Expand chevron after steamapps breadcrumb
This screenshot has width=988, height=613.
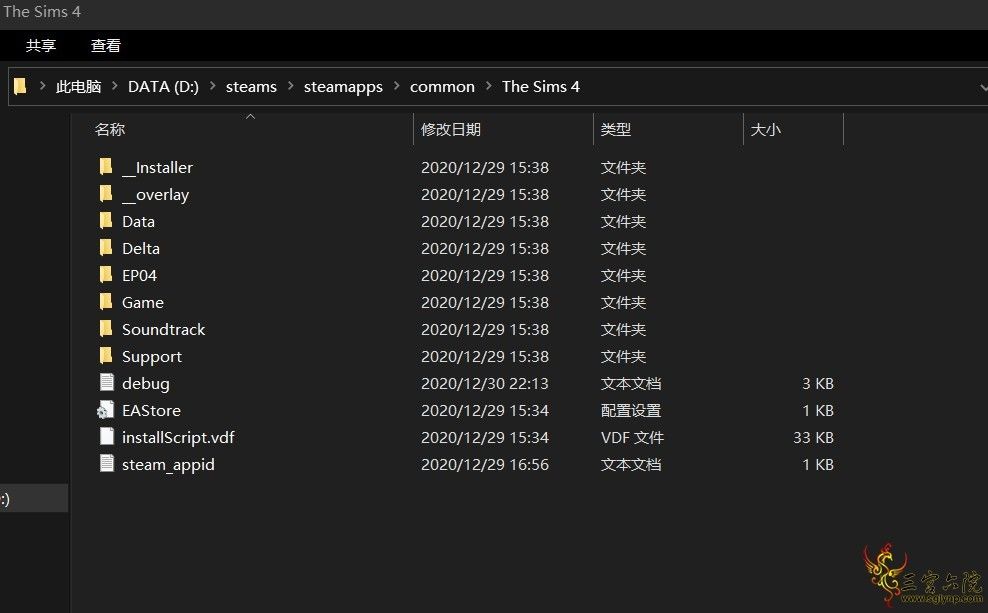[396, 86]
